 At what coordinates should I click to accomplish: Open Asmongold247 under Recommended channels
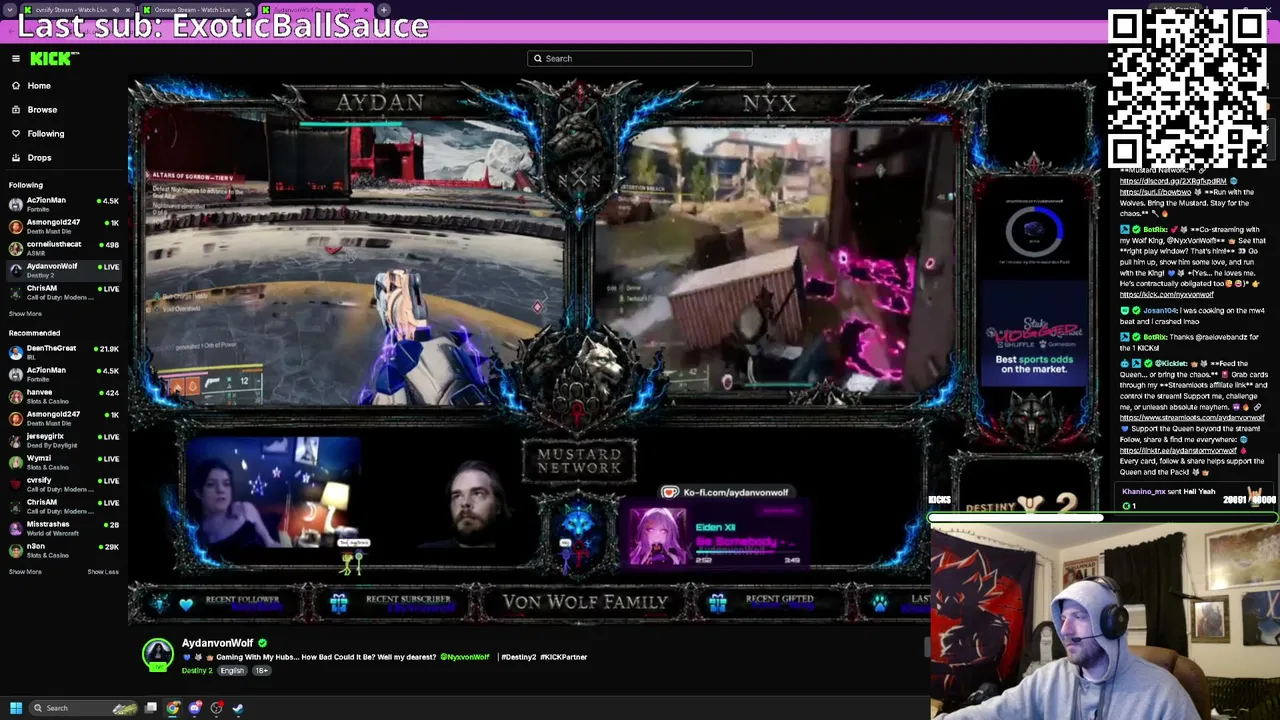[64, 418]
